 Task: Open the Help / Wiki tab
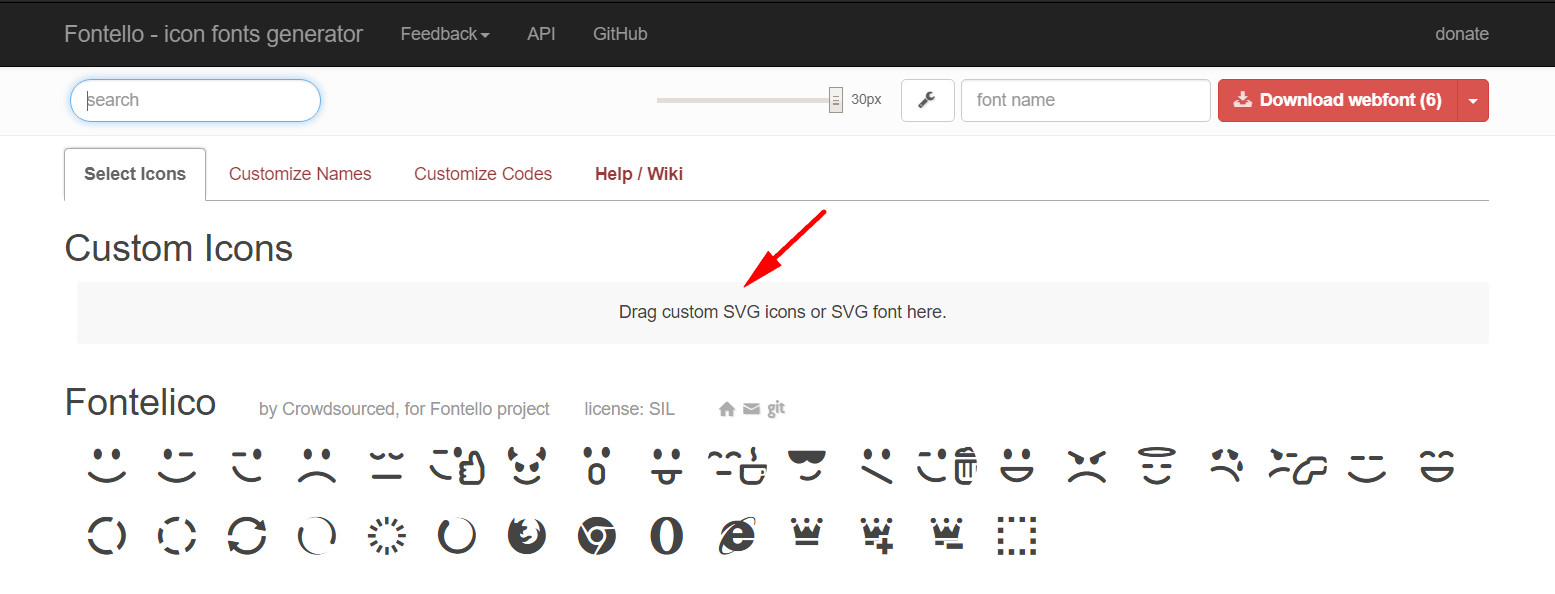coord(639,174)
